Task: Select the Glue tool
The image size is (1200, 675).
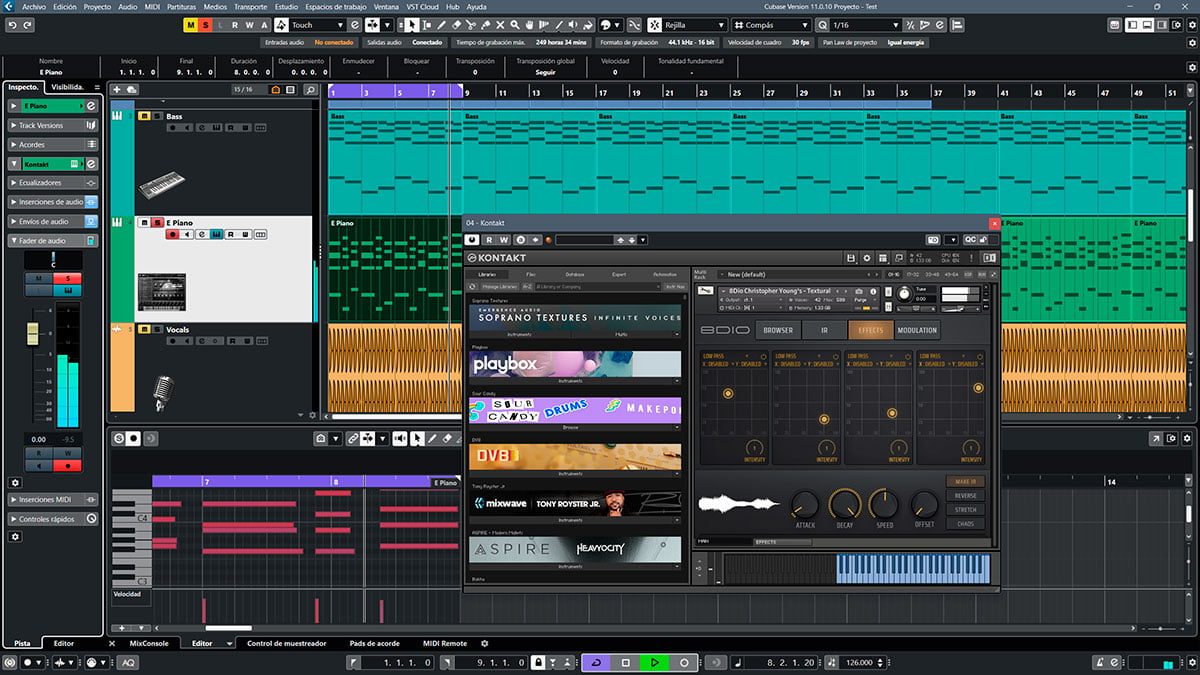Action: (488, 25)
